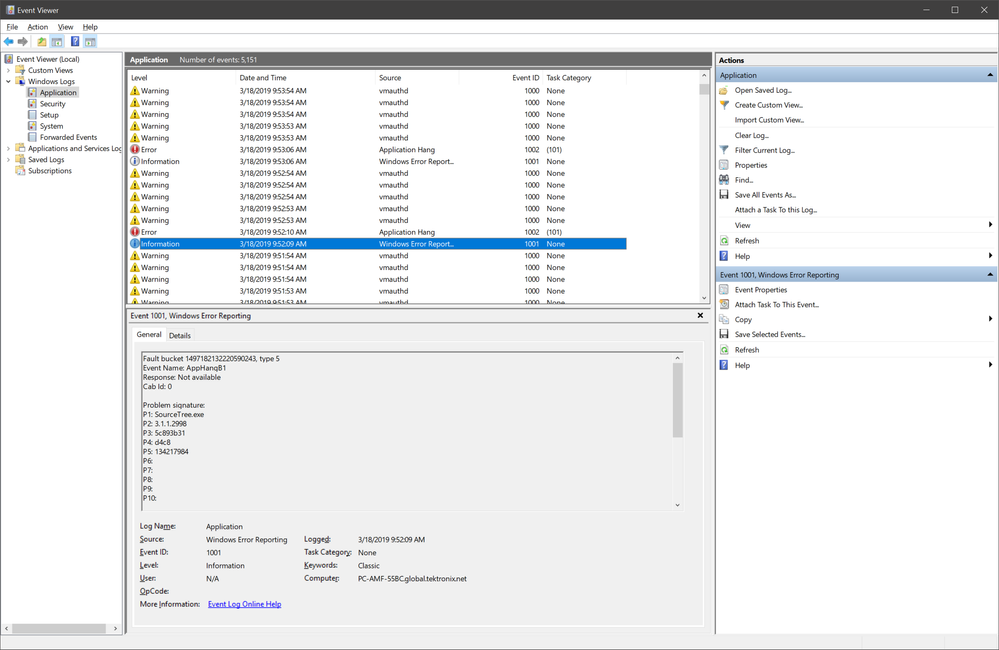999x650 pixels.
Task: Click Attach Task To This Event
Action: [777, 305]
